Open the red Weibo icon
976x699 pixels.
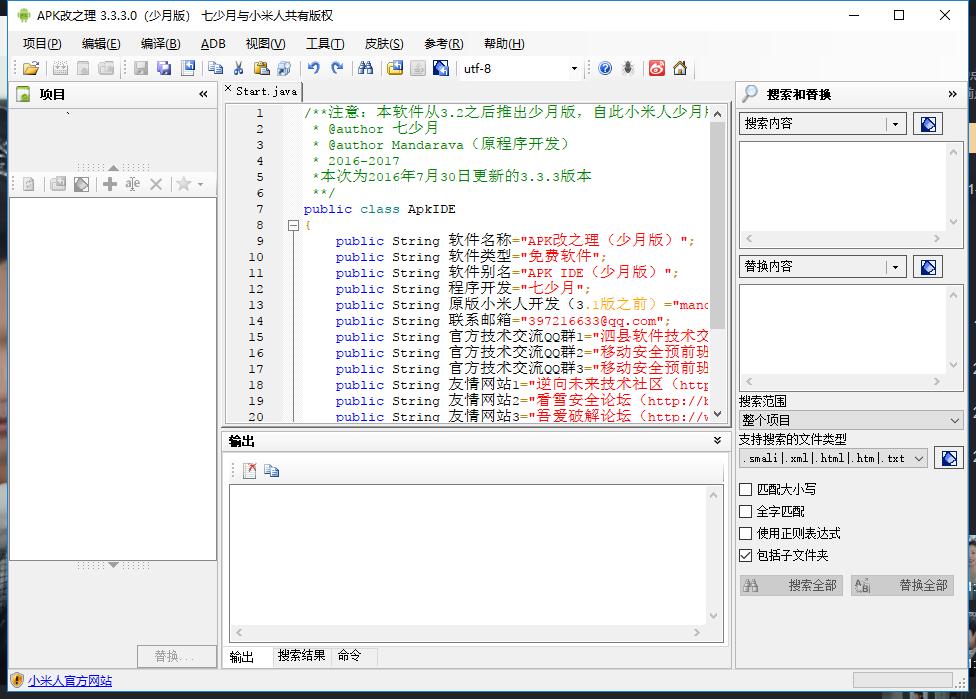657,68
